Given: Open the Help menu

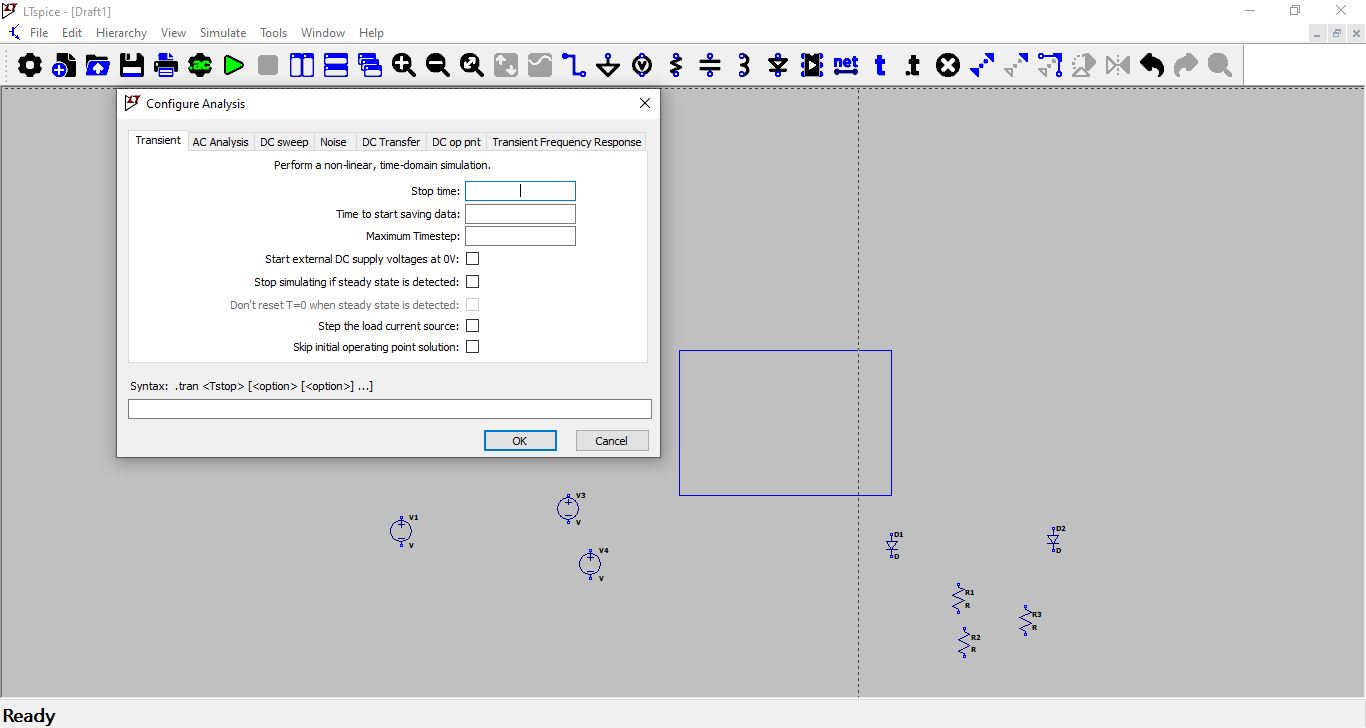Looking at the screenshot, I should point(371,33).
